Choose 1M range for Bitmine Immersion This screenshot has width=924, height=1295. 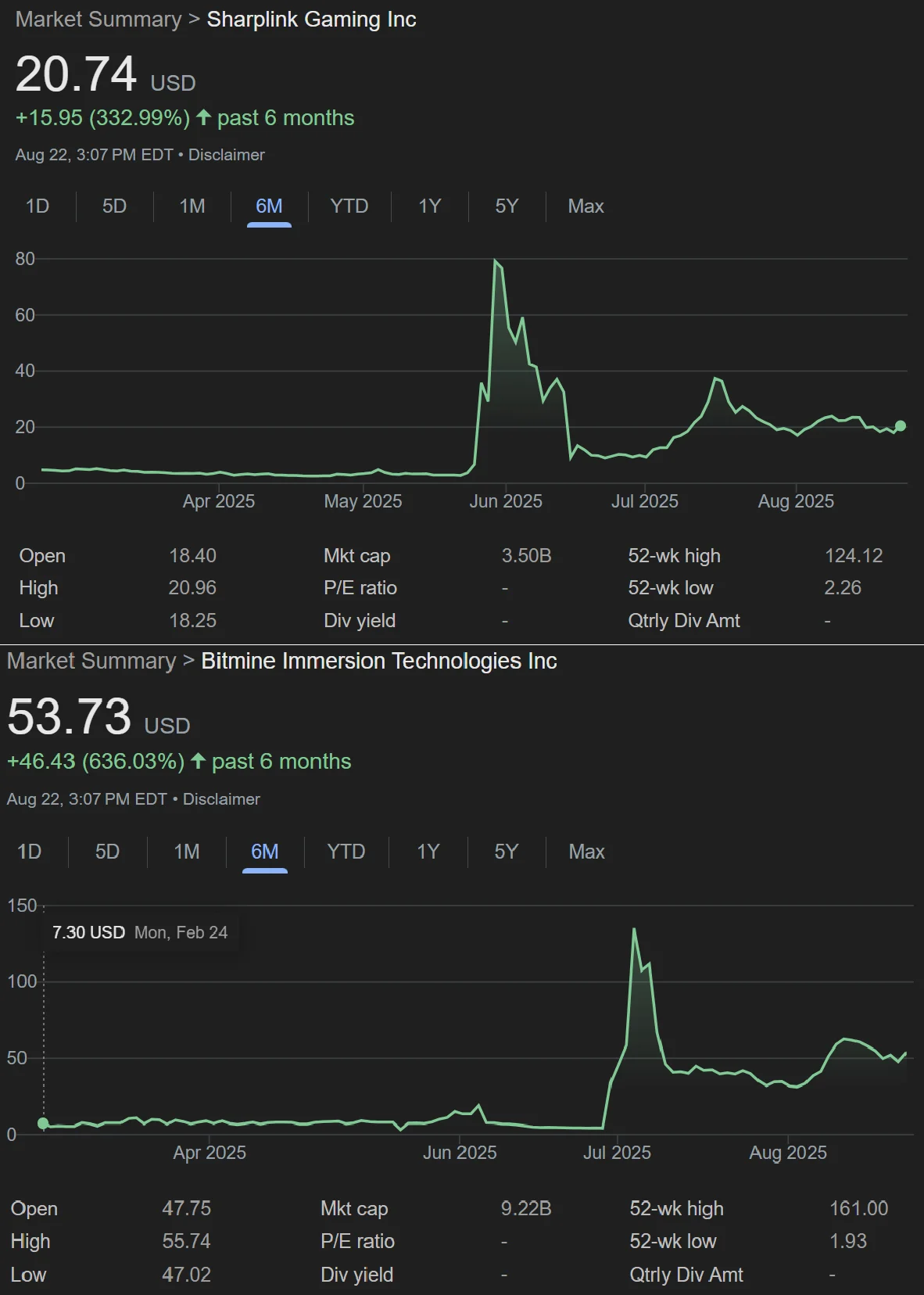[x=187, y=851]
